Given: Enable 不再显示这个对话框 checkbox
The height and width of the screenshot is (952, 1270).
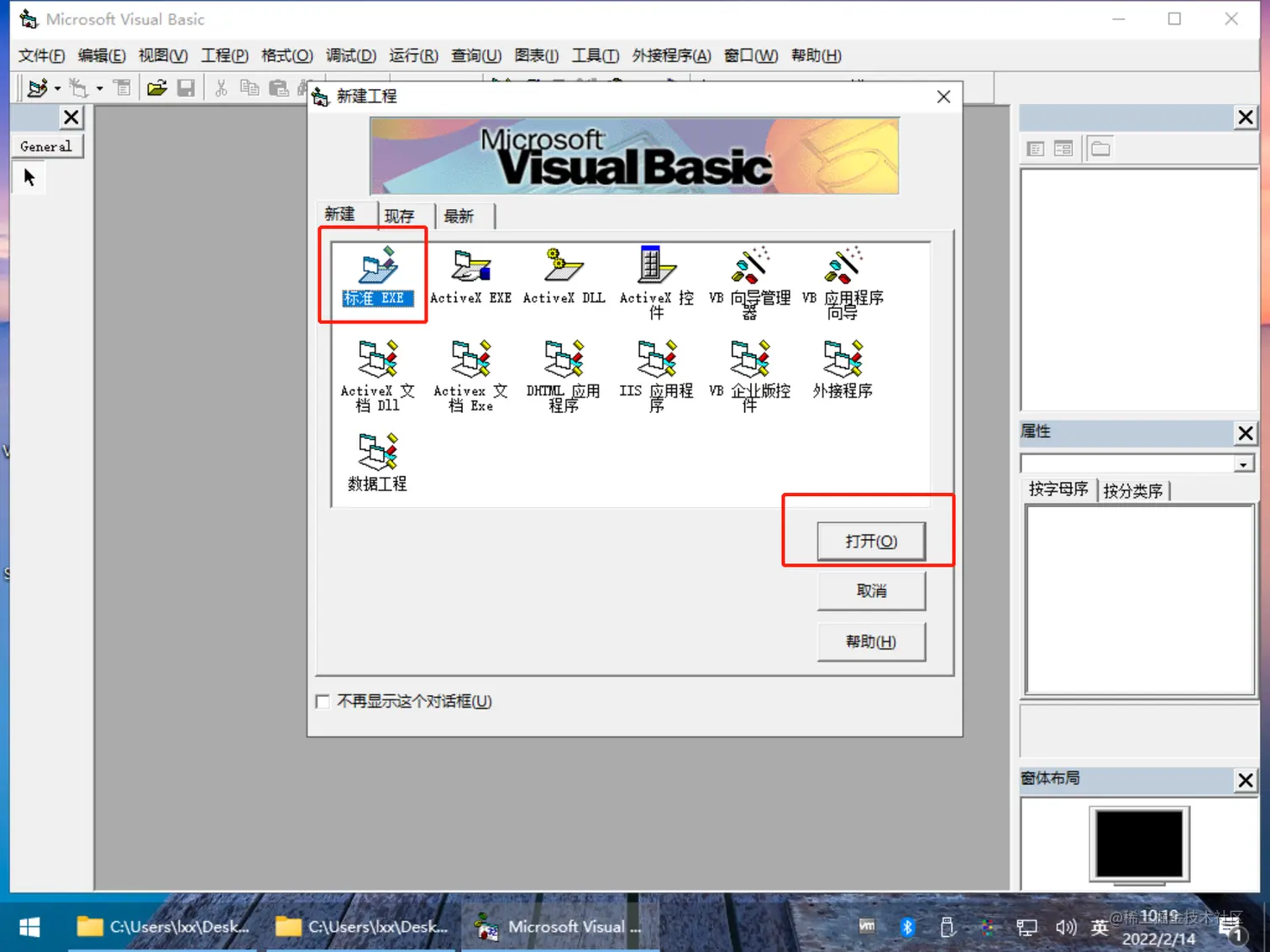Looking at the screenshot, I should point(323,701).
